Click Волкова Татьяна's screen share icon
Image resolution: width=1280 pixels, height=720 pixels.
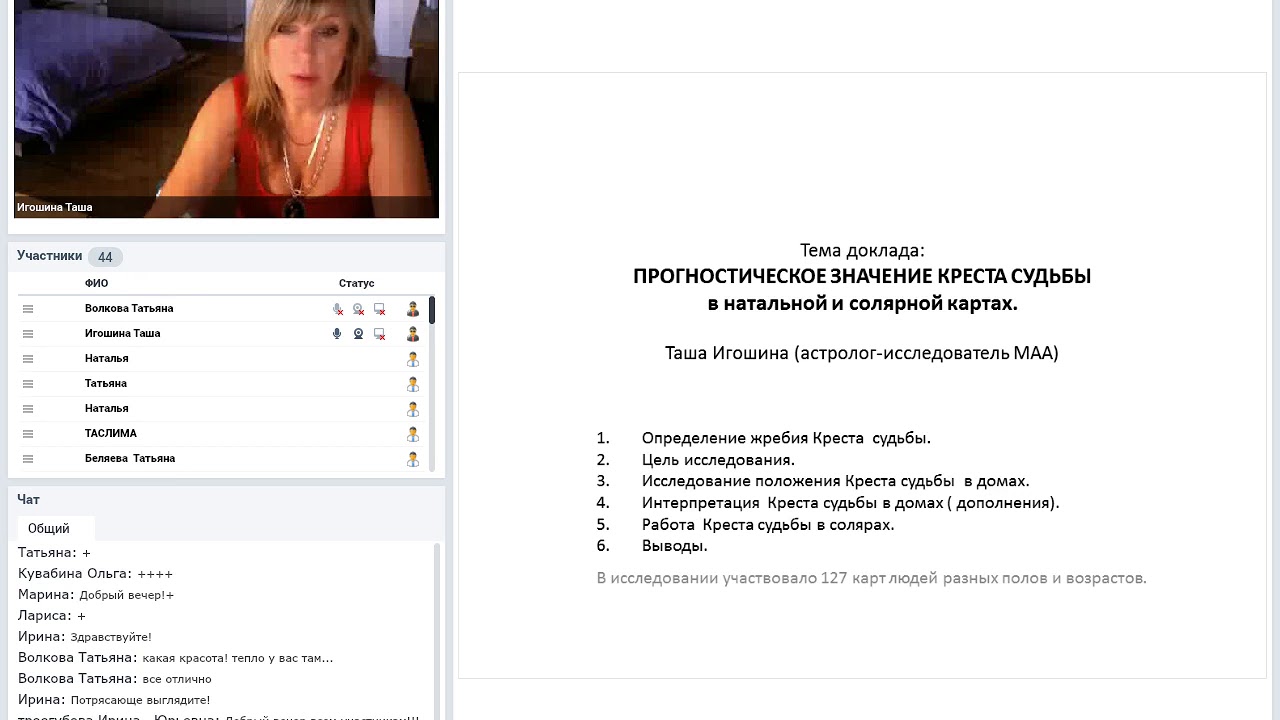tap(379, 309)
